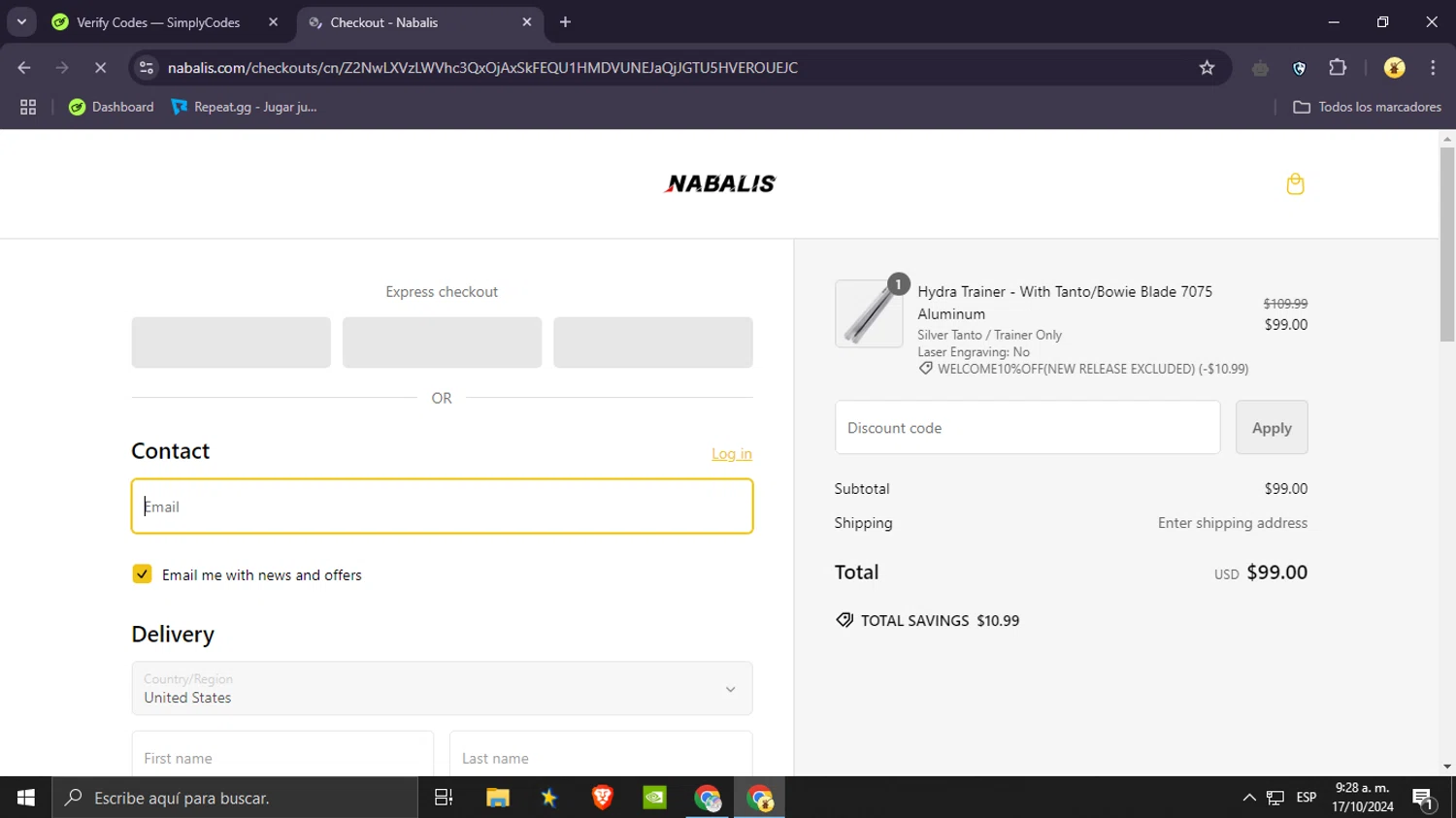The height and width of the screenshot is (818, 1456).
Task: Open the tab search dropdown arrow
Action: [x=21, y=21]
